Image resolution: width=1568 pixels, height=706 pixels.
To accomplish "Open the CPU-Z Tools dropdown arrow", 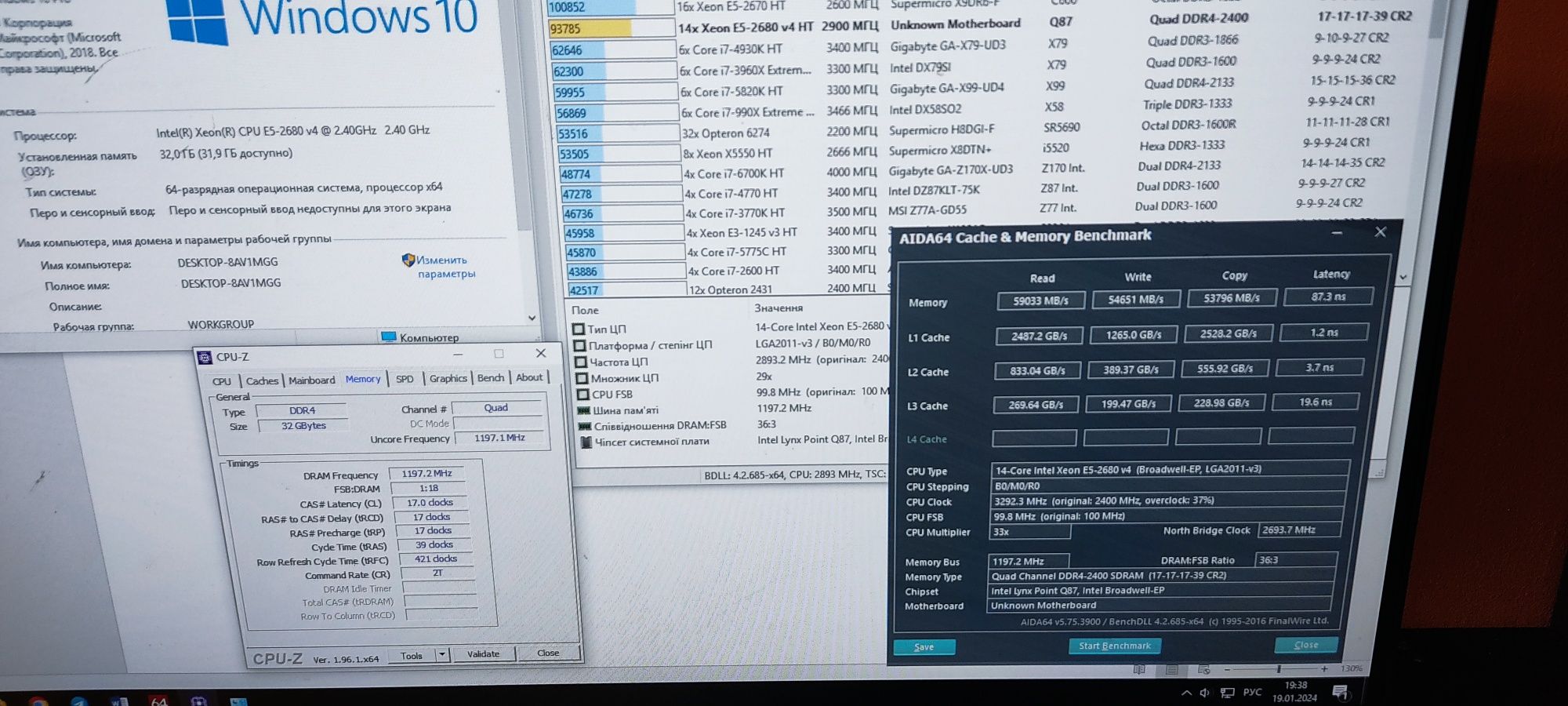I will [443, 653].
